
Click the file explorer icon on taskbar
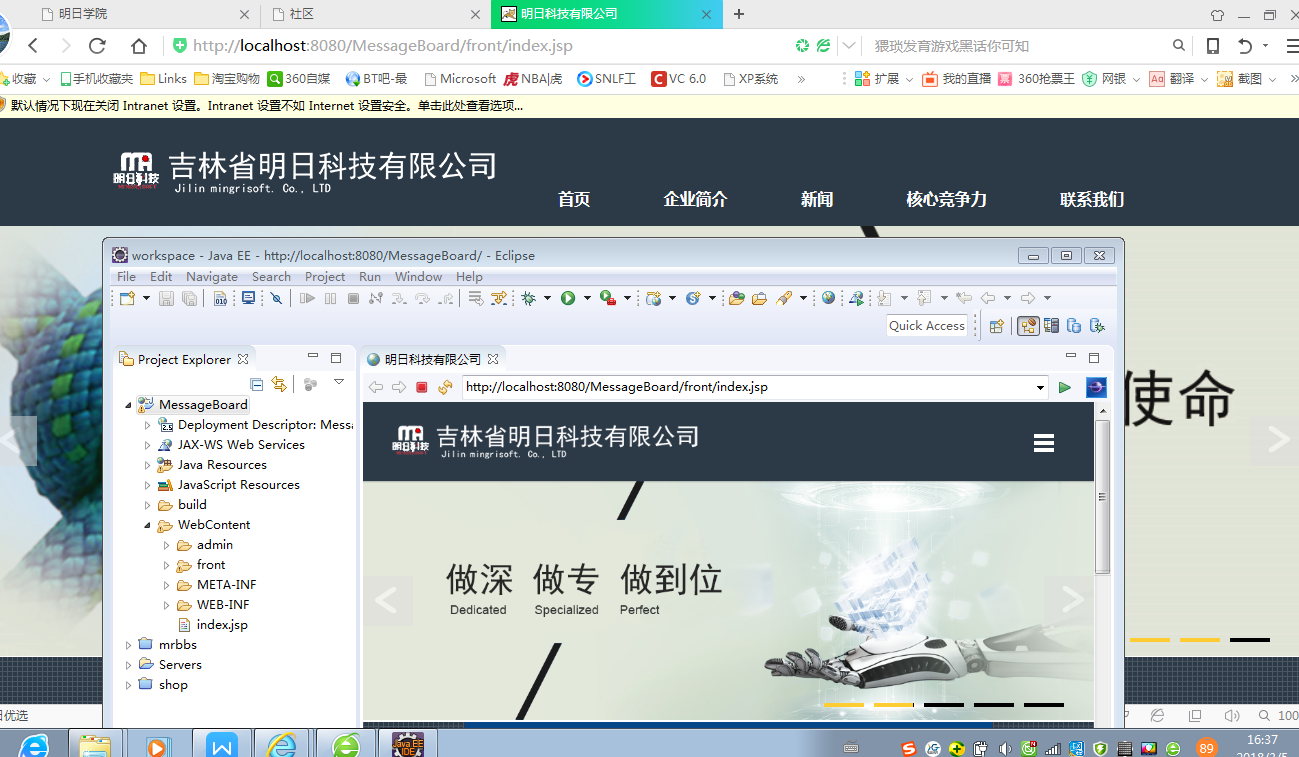(95, 744)
